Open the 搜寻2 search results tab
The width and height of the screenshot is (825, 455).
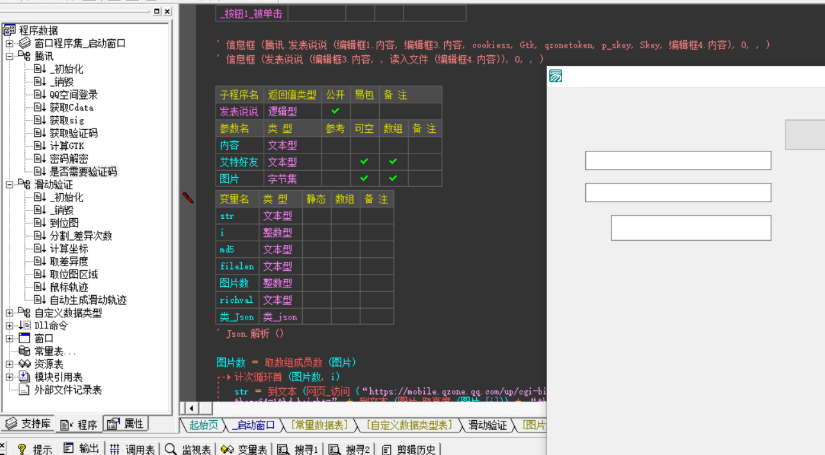tap(349, 449)
